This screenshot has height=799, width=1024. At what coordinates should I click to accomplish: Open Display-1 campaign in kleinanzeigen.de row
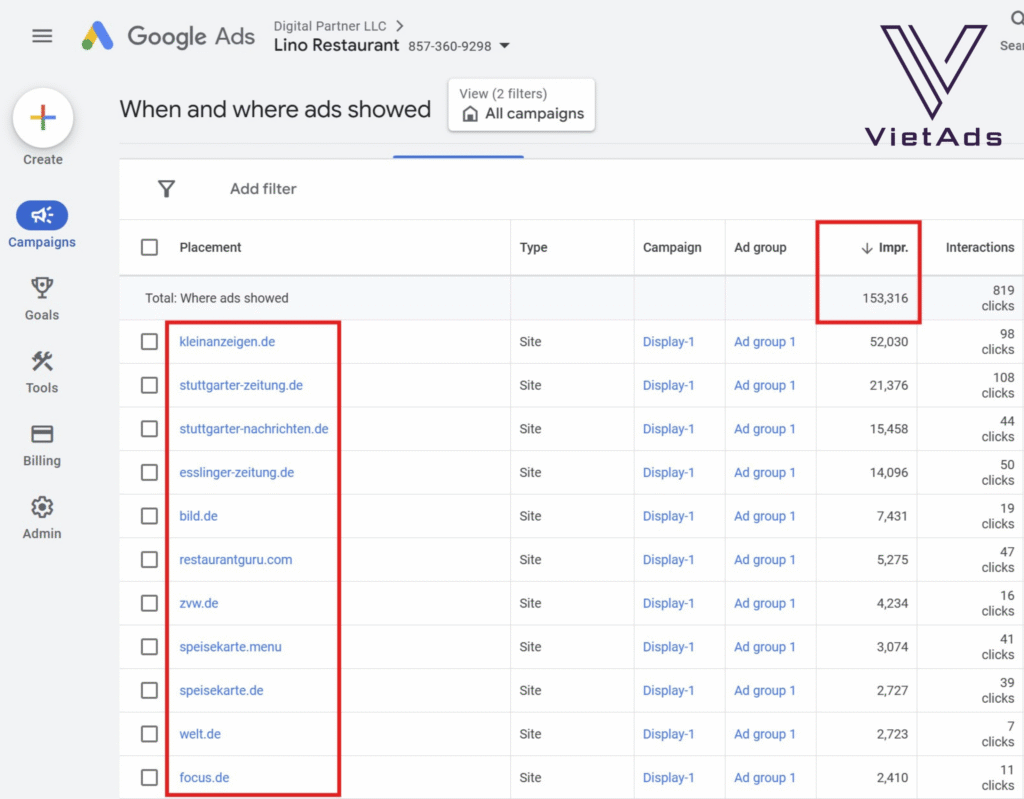(x=668, y=342)
